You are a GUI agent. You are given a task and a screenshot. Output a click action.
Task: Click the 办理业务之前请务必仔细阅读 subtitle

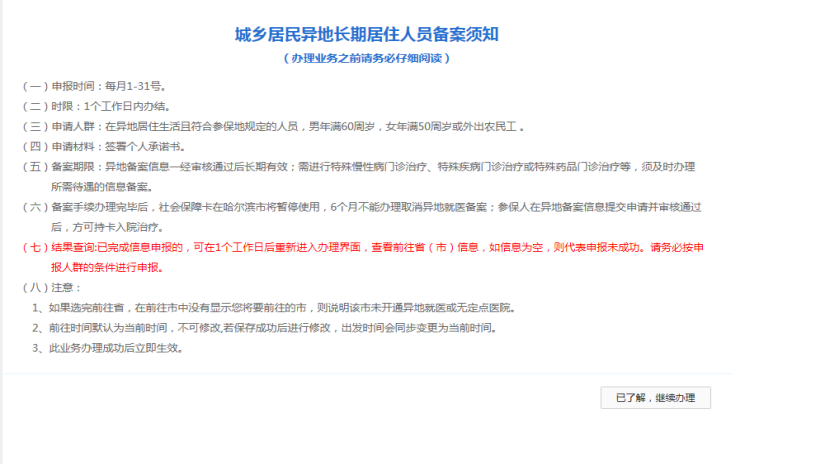coord(367,58)
